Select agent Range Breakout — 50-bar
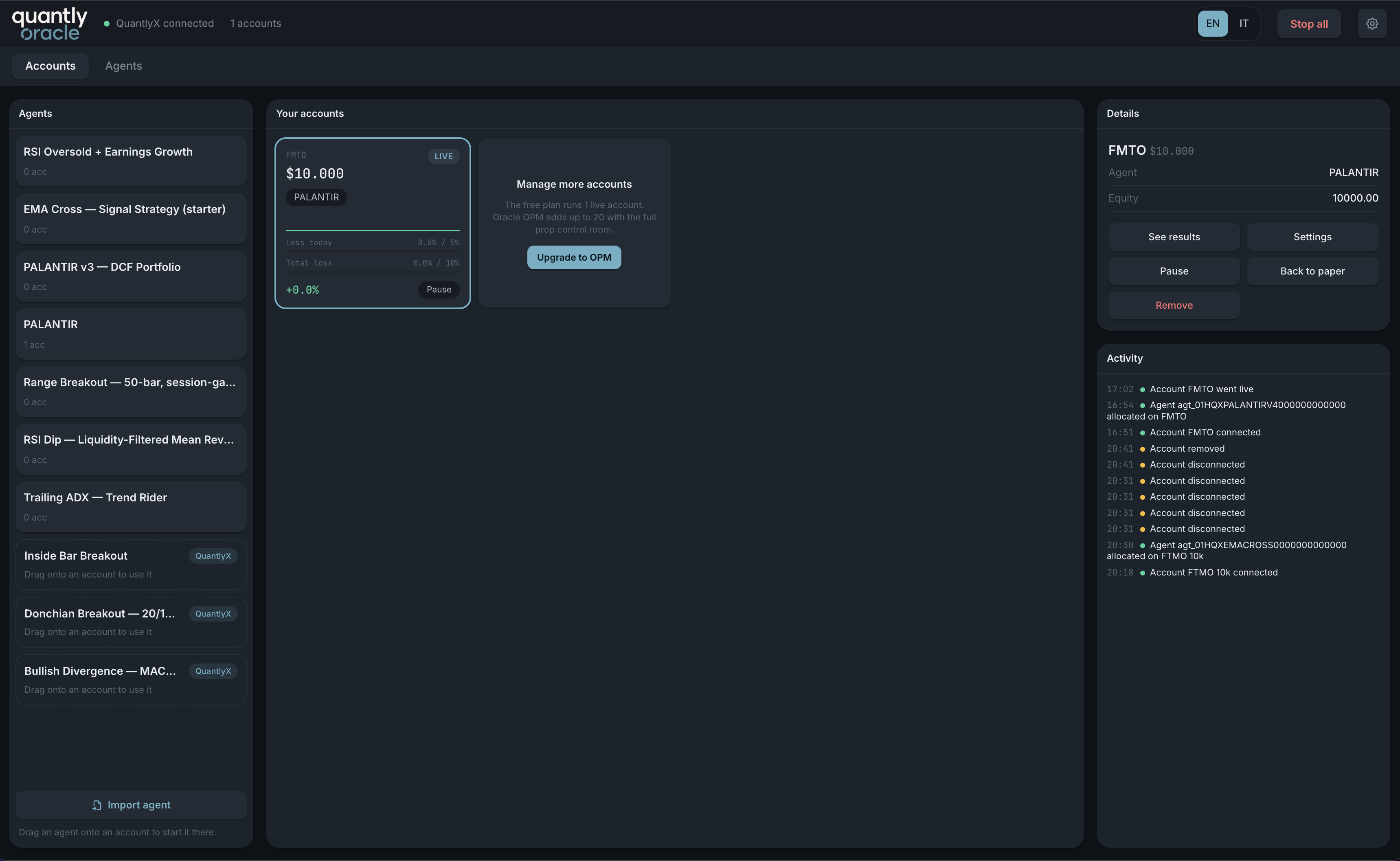Screen dimensions: 1400x861 point(131,392)
